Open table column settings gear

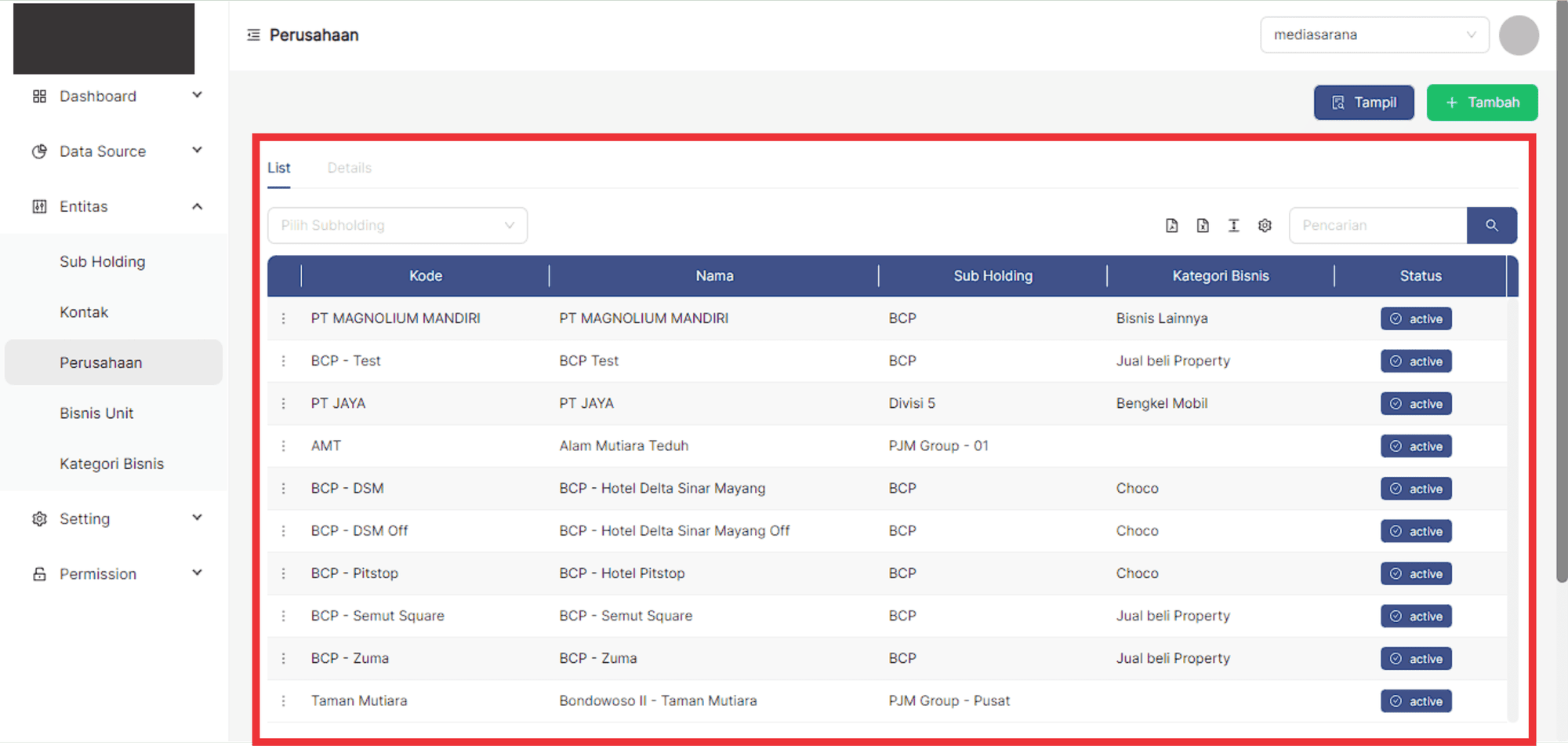click(x=1265, y=226)
